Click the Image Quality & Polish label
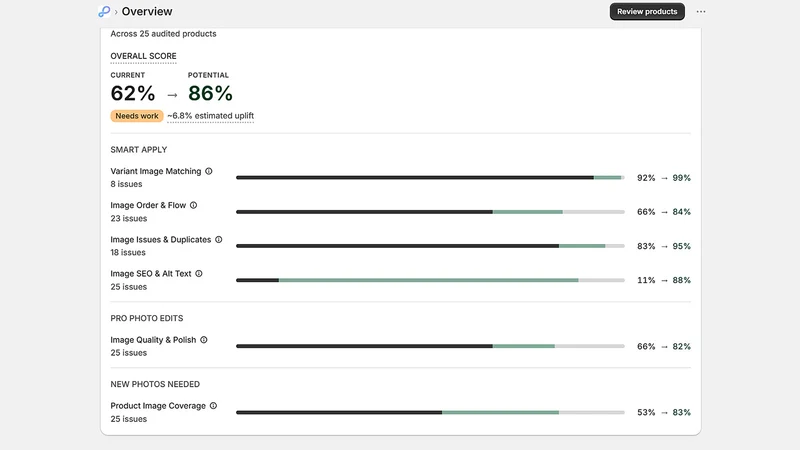 (x=153, y=340)
